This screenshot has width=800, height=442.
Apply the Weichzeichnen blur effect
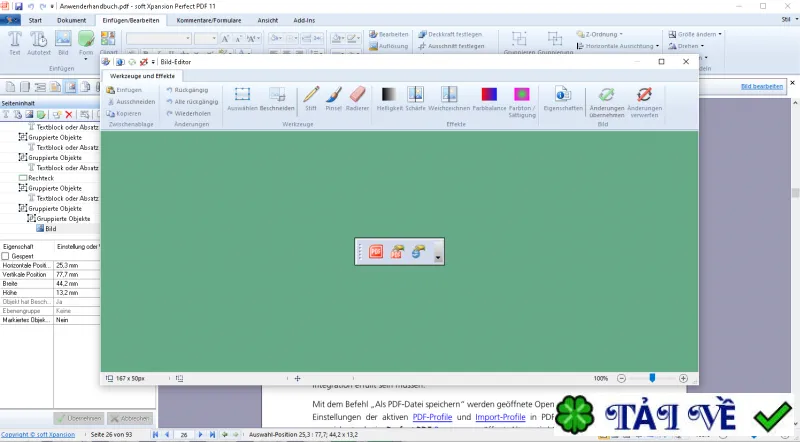tap(449, 99)
